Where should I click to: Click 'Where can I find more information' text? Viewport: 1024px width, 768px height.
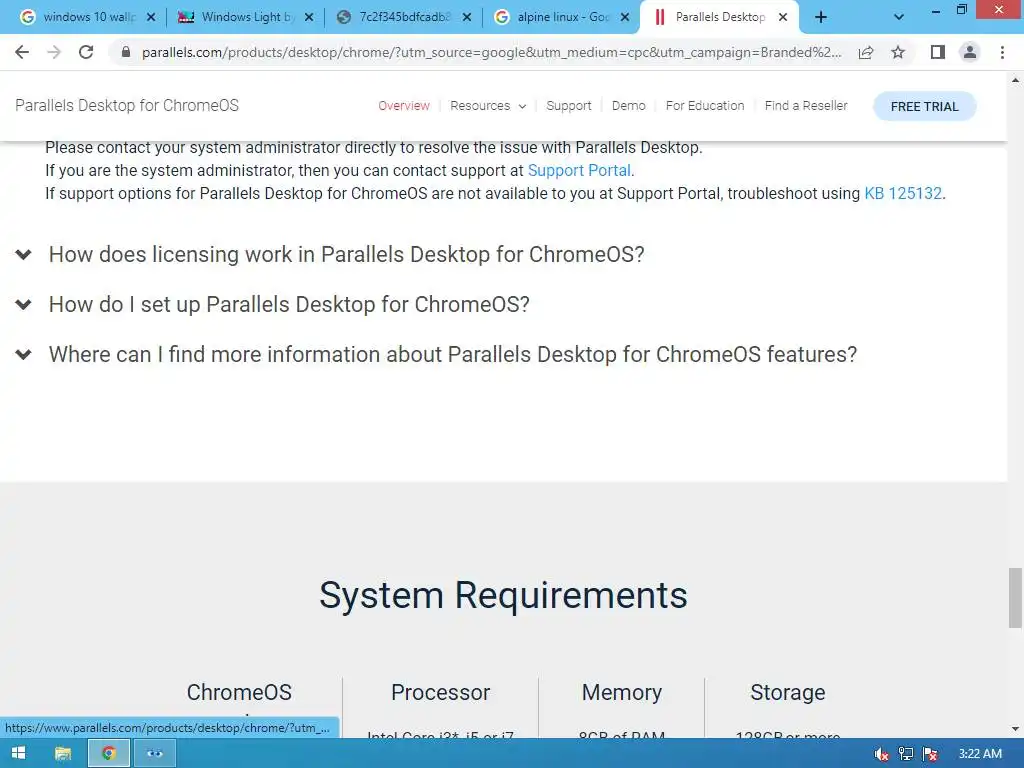pos(453,355)
